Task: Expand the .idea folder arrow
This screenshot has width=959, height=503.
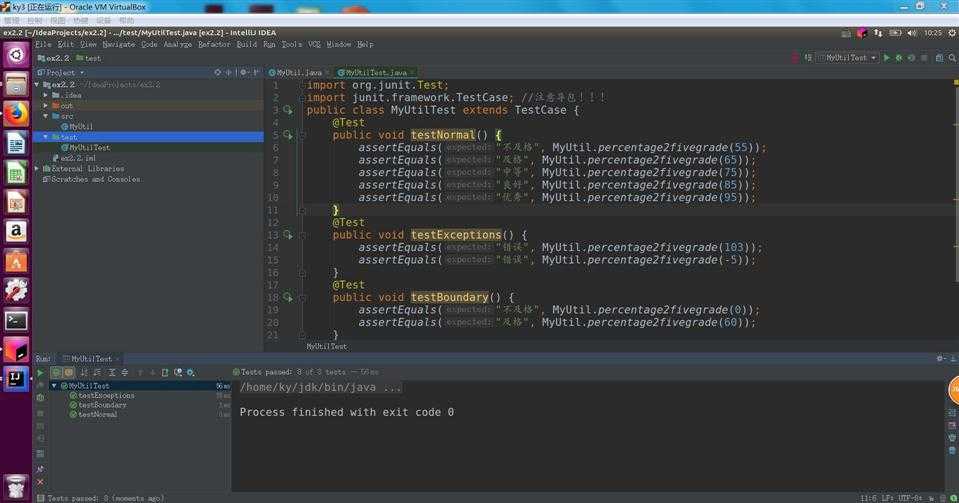Action: click(46, 95)
